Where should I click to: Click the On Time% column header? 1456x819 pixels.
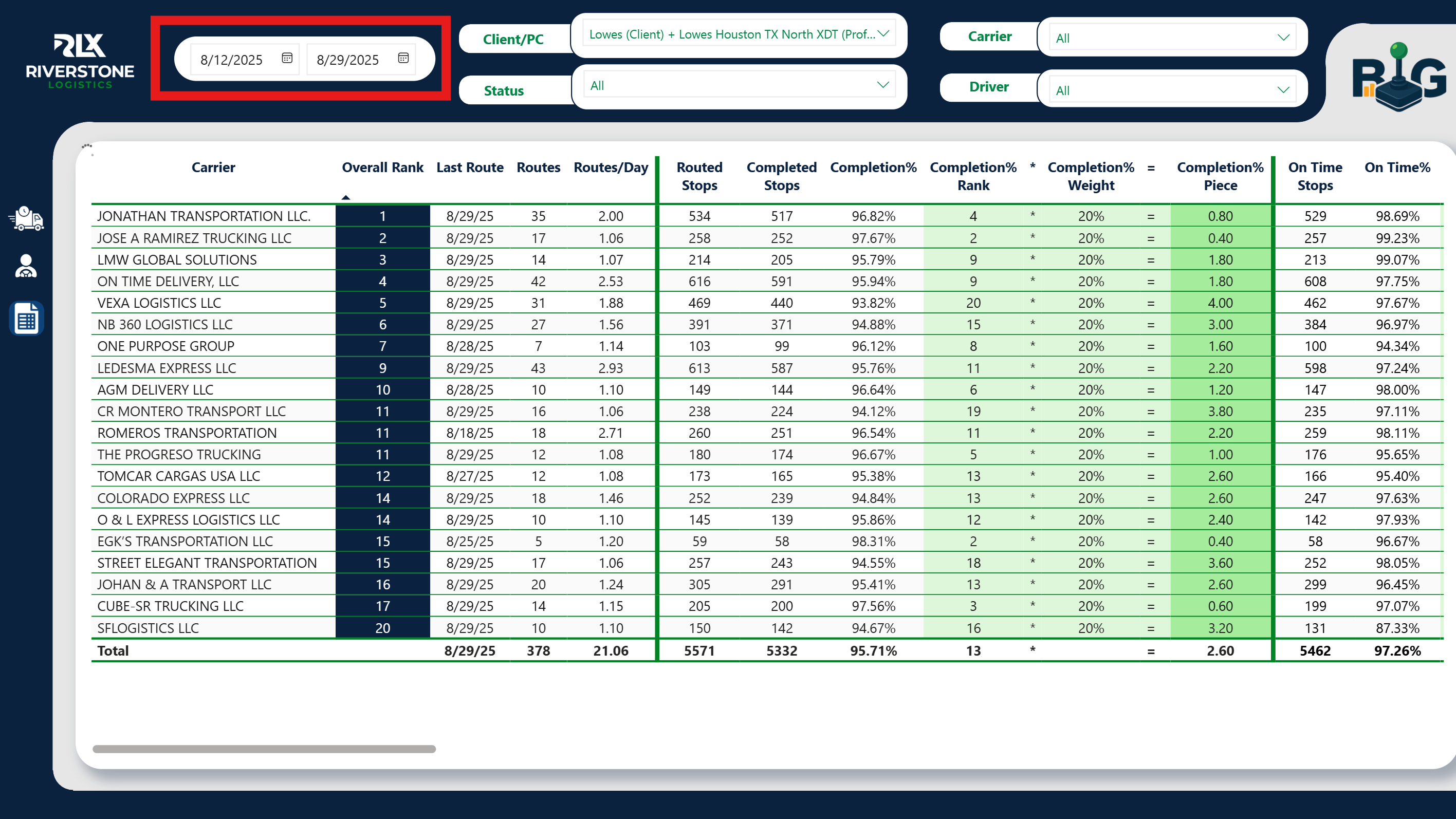point(1397,167)
